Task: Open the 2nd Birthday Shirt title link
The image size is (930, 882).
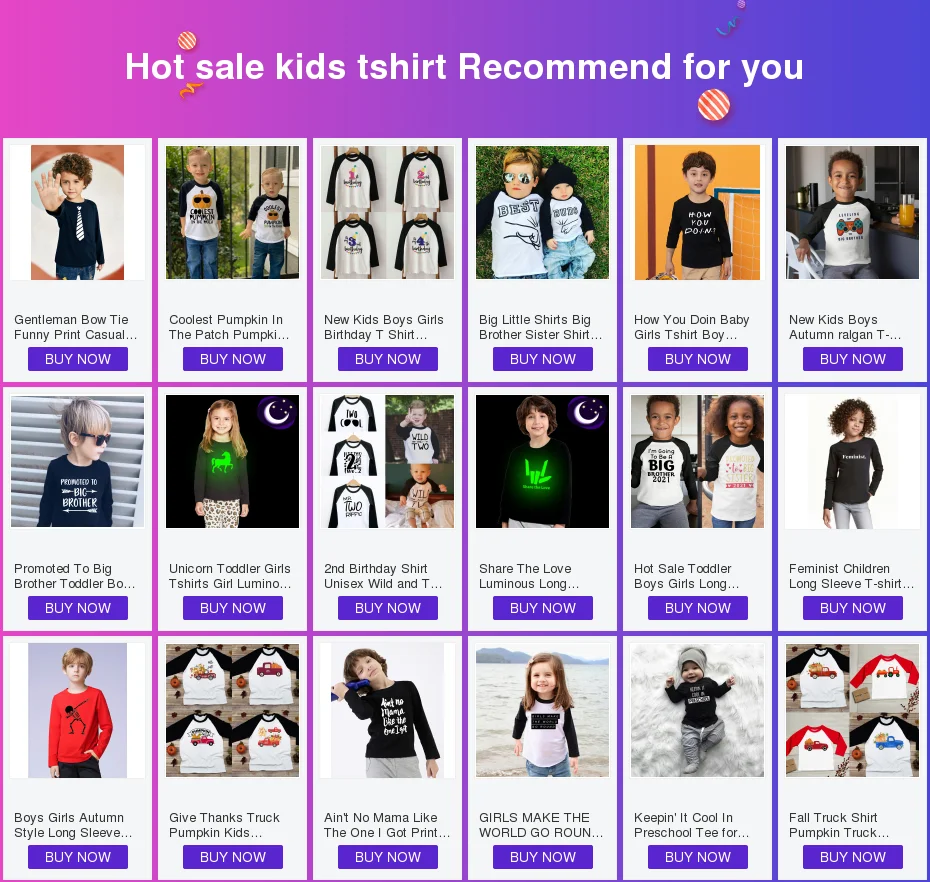Action: point(383,576)
